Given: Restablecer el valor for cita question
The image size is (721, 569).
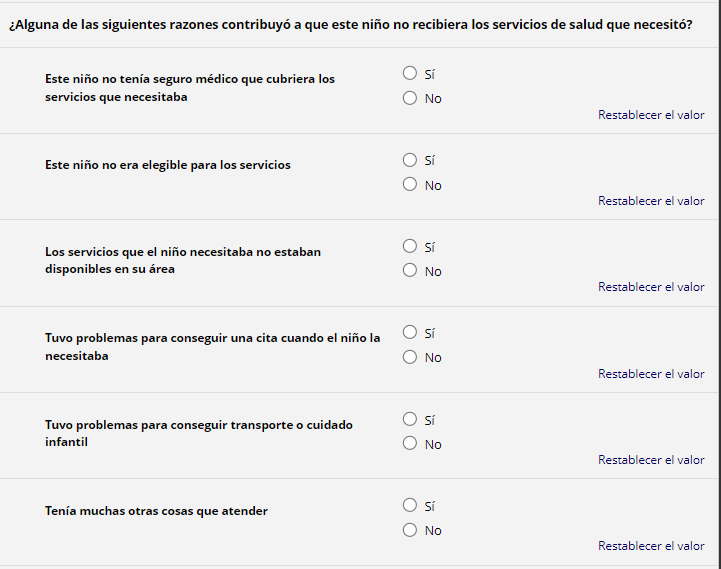Looking at the screenshot, I should click(651, 374).
